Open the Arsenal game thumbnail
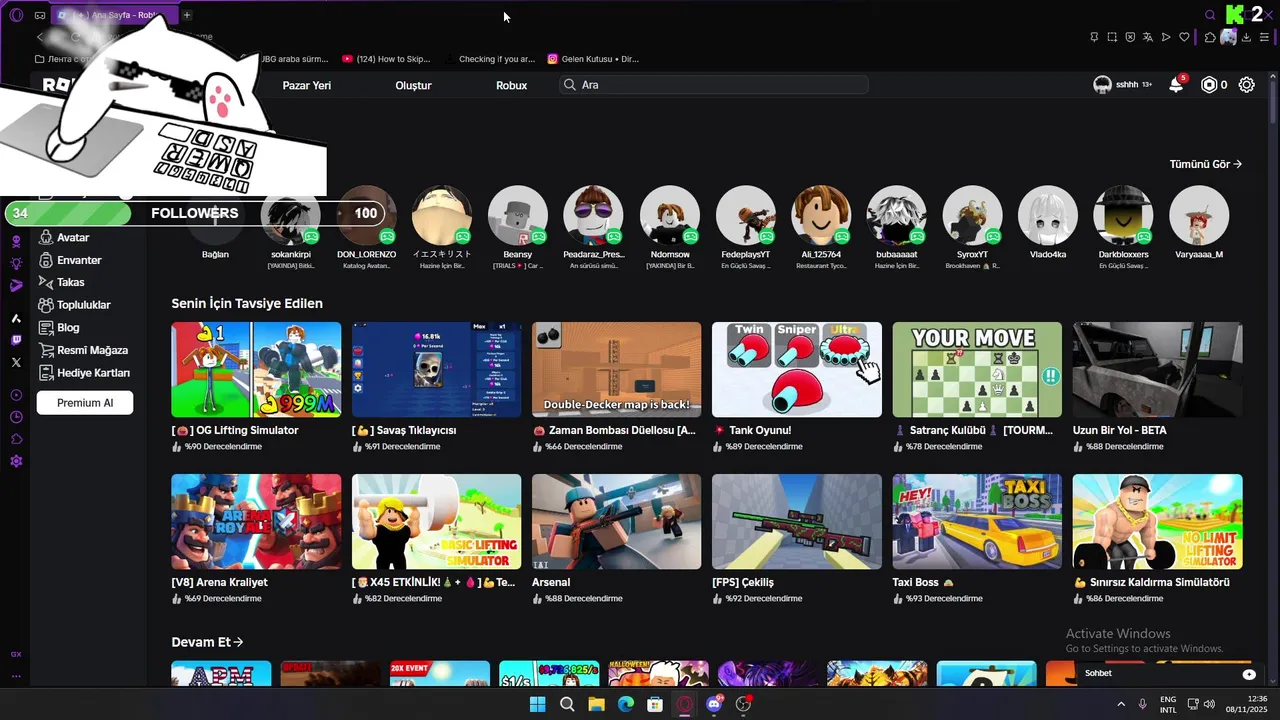 (x=616, y=521)
